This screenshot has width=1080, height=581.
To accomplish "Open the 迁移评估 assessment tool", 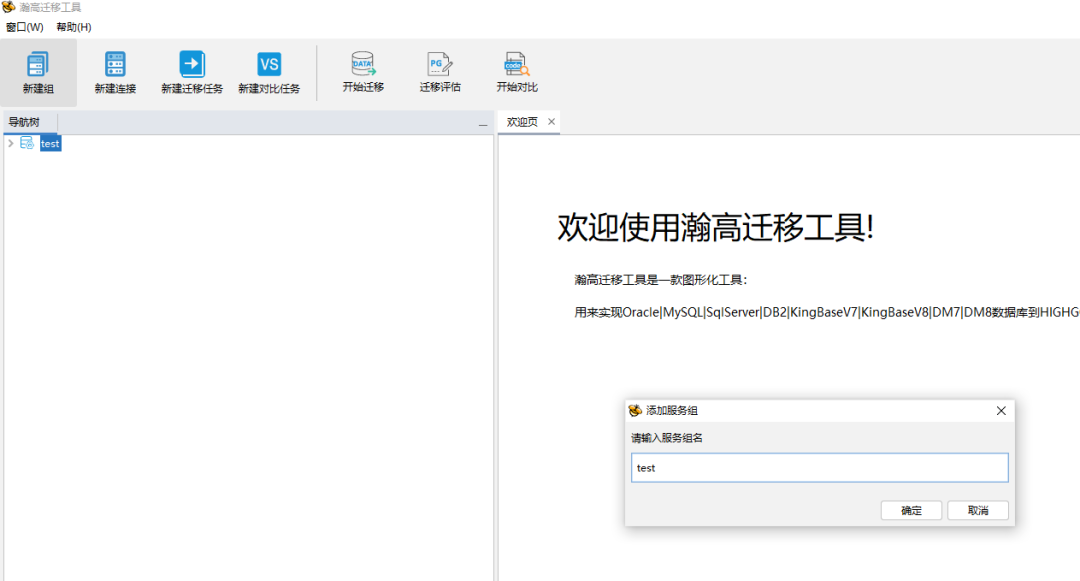I will click(440, 72).
